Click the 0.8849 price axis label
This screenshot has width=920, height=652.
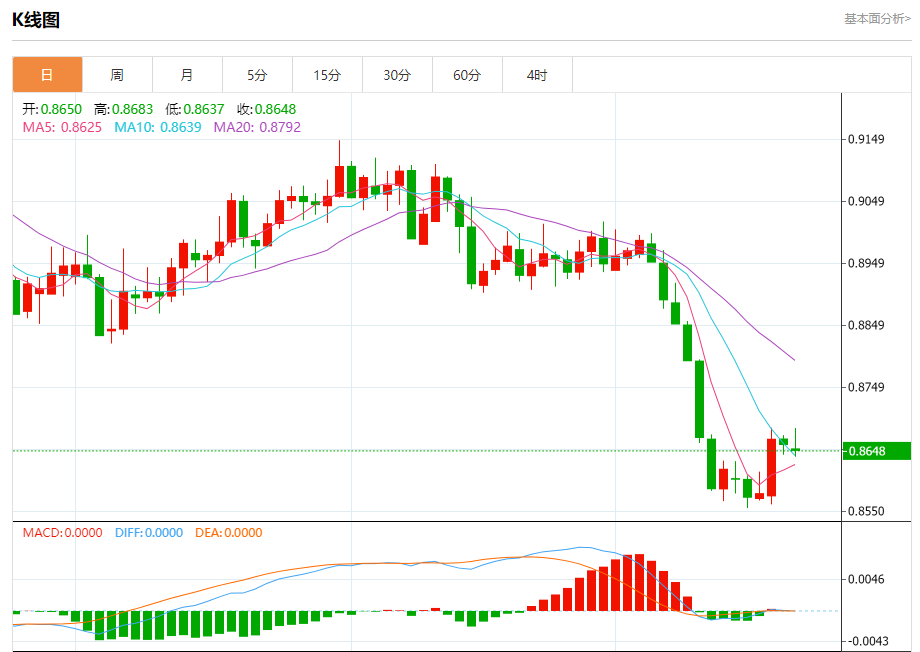click(x=867, y=325)
